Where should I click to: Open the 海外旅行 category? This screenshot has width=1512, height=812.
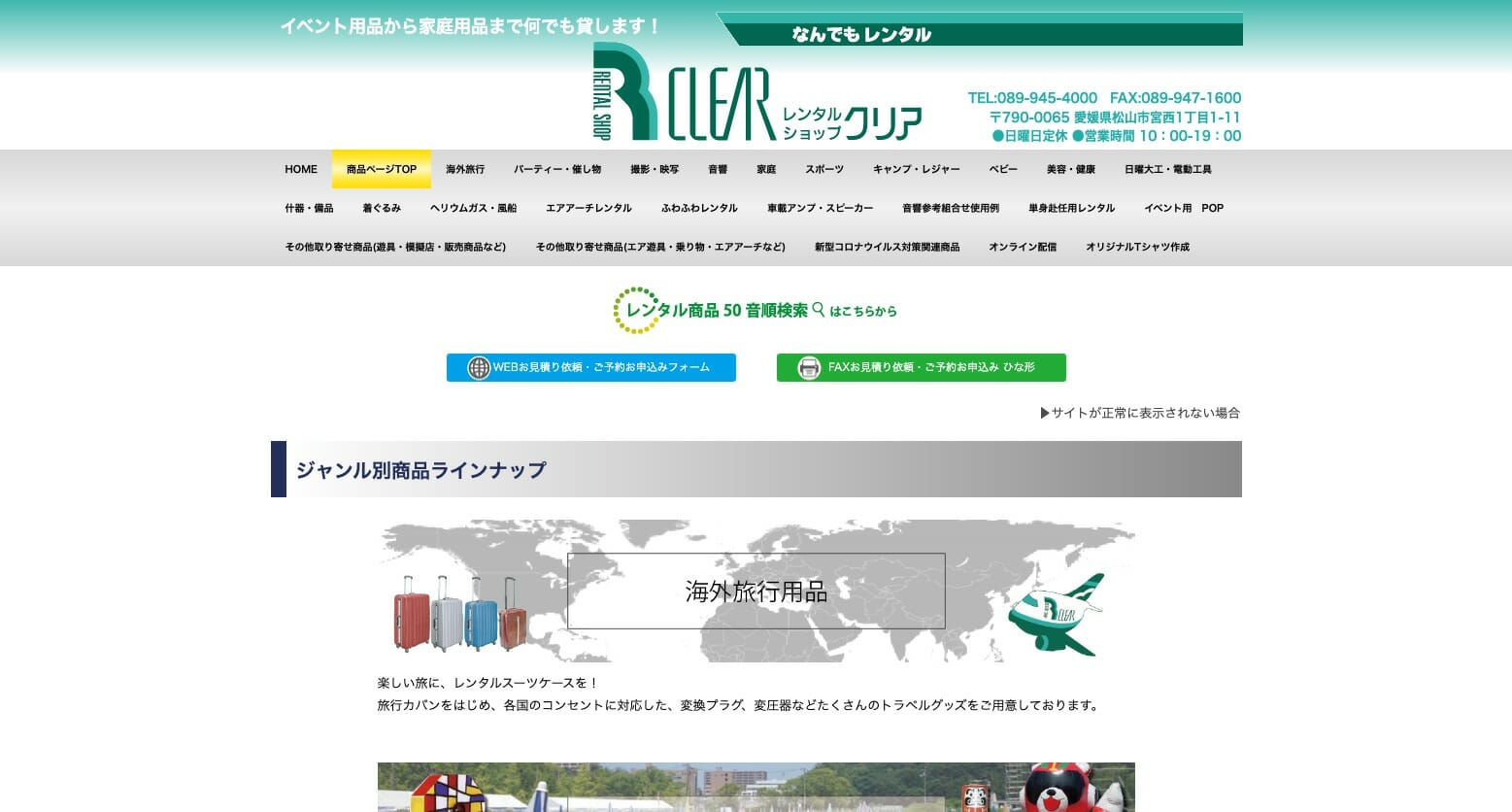pyautogui.click(x=465, y=169)
